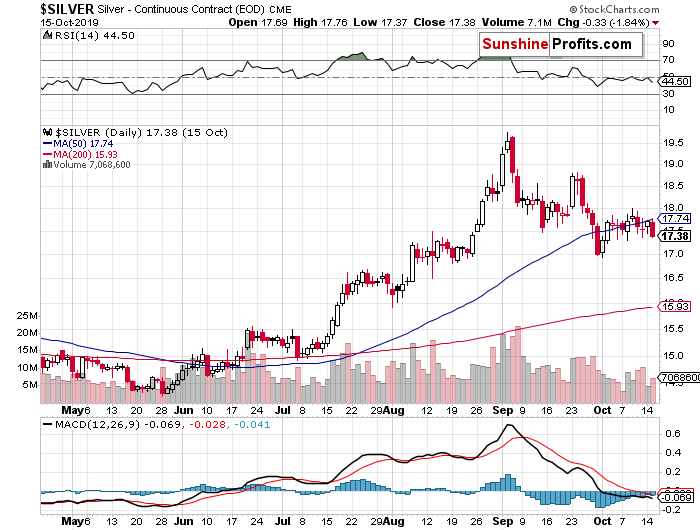Click the Jun label on price chart axis
This screenshot has width=700, height=530.
coord(183,410)
